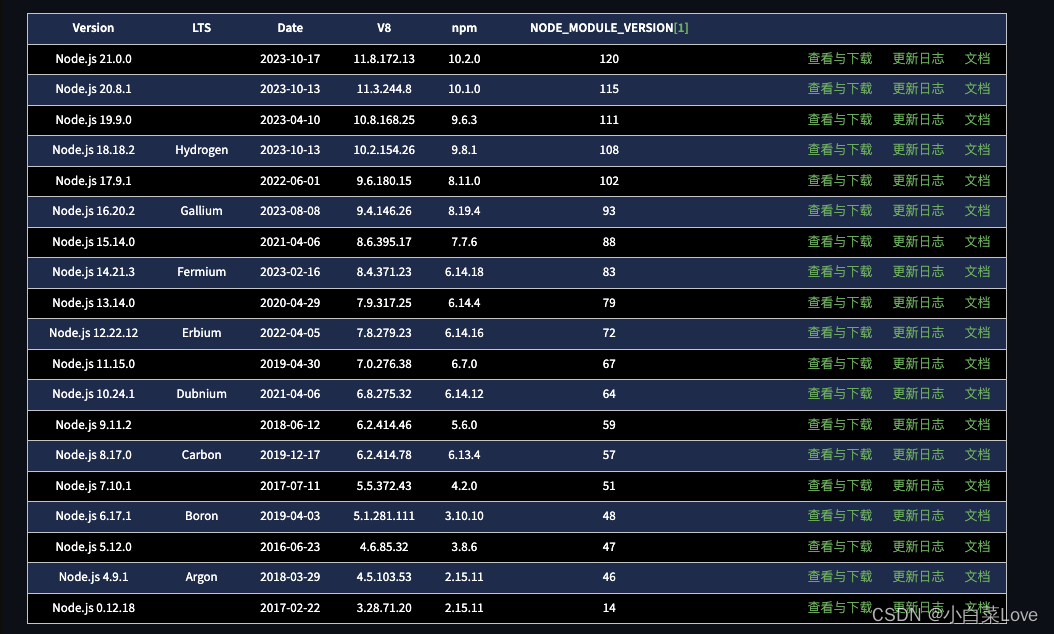Click the Date column header
Viewport: 1054px width, 634px height.
(290, 28)
